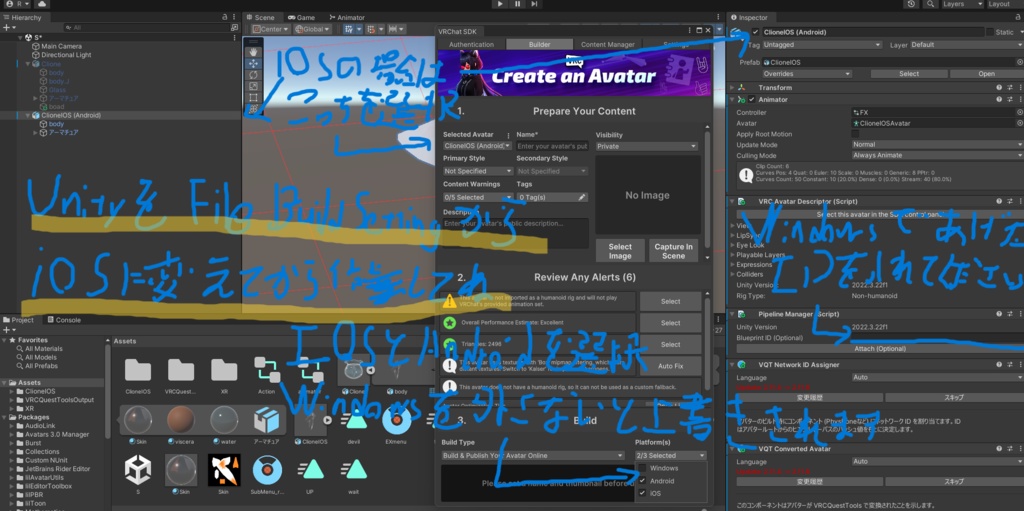
Task: Select the Rotate tool in Scene view
Action: pyautogui.click(x=253, y=75)
